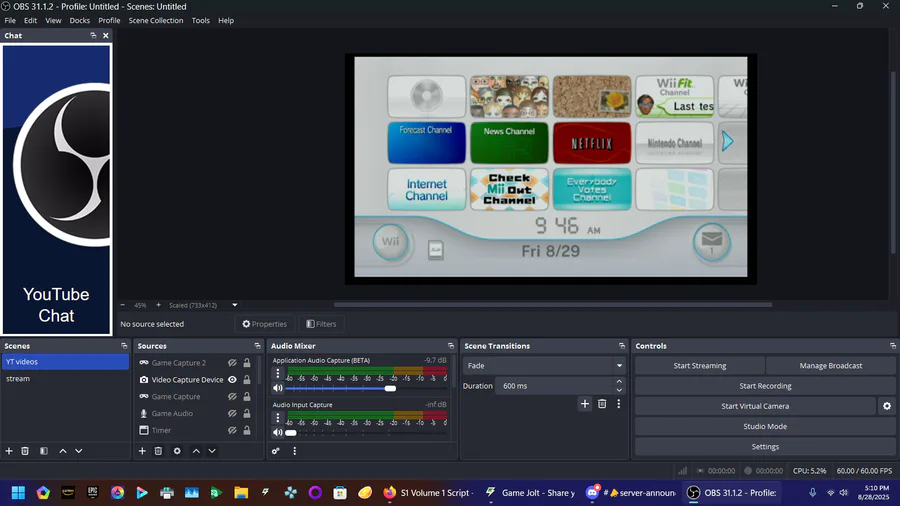This screenshot has height=506, width=900.
Task: Open the Docks menu
Action: (79, 20)
